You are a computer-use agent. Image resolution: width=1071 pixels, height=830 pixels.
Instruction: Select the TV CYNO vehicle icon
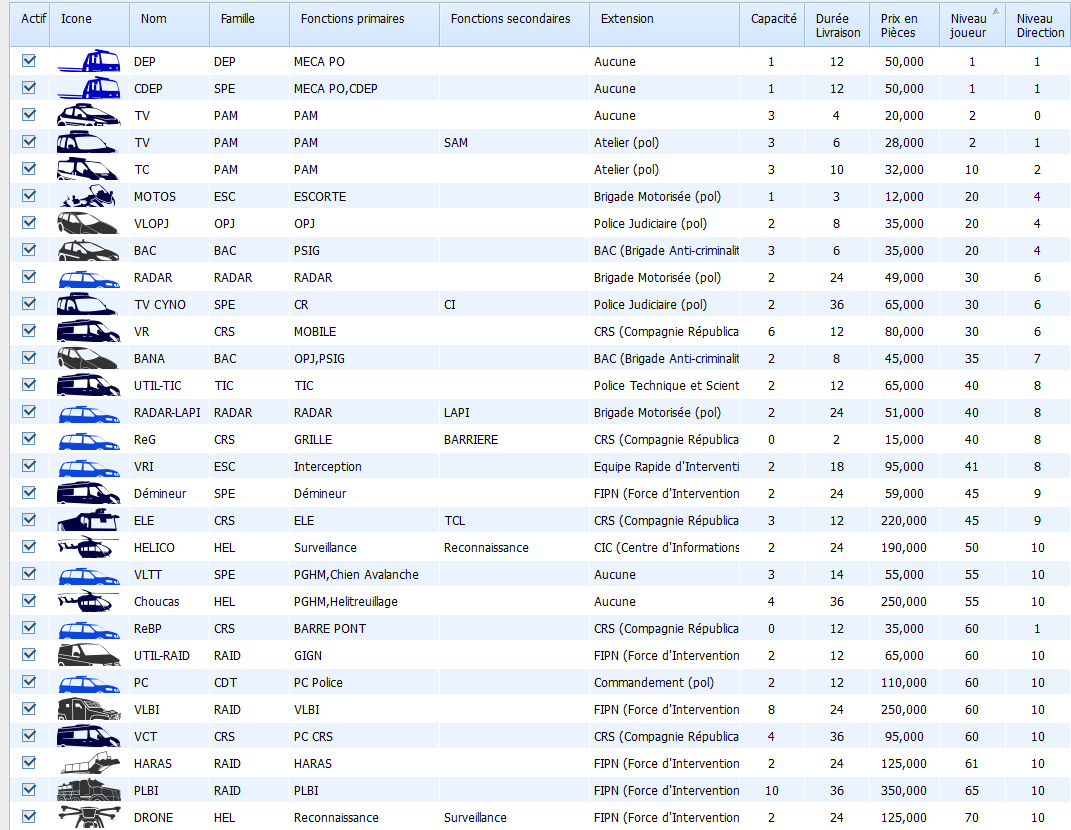pos(87,304)
